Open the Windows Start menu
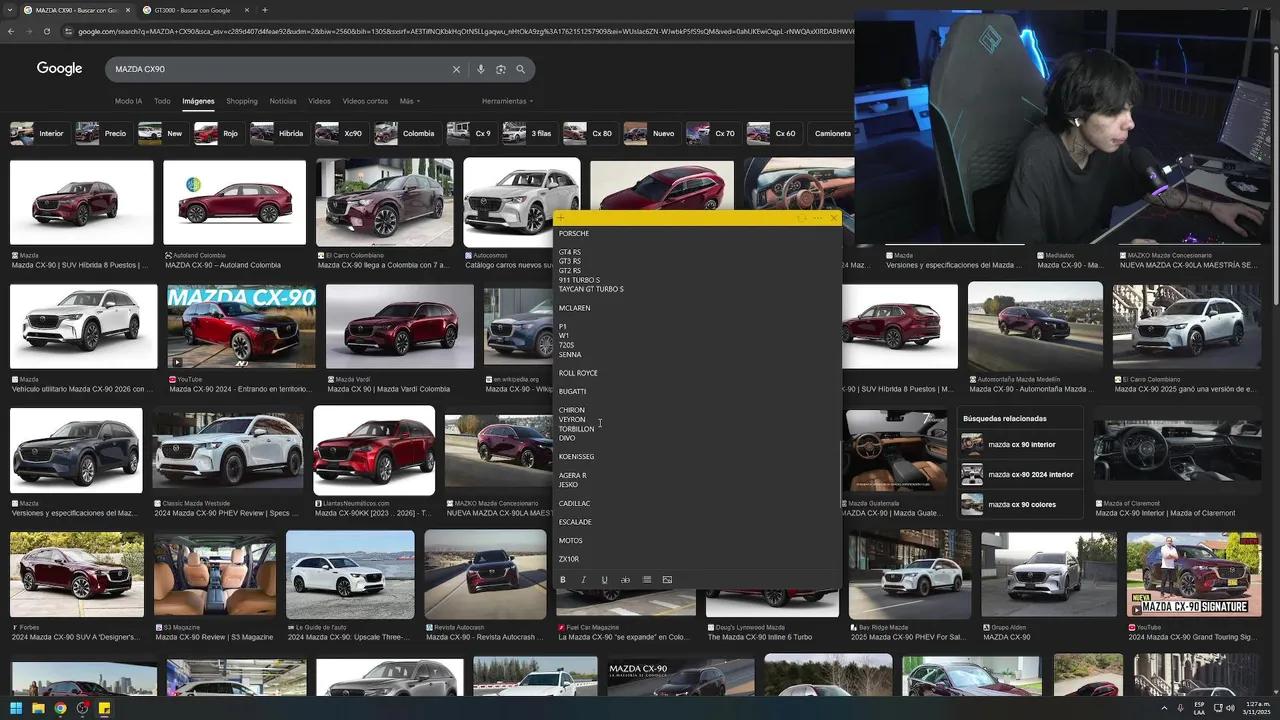Screen dimensions: 1280x720 point(16,708)
